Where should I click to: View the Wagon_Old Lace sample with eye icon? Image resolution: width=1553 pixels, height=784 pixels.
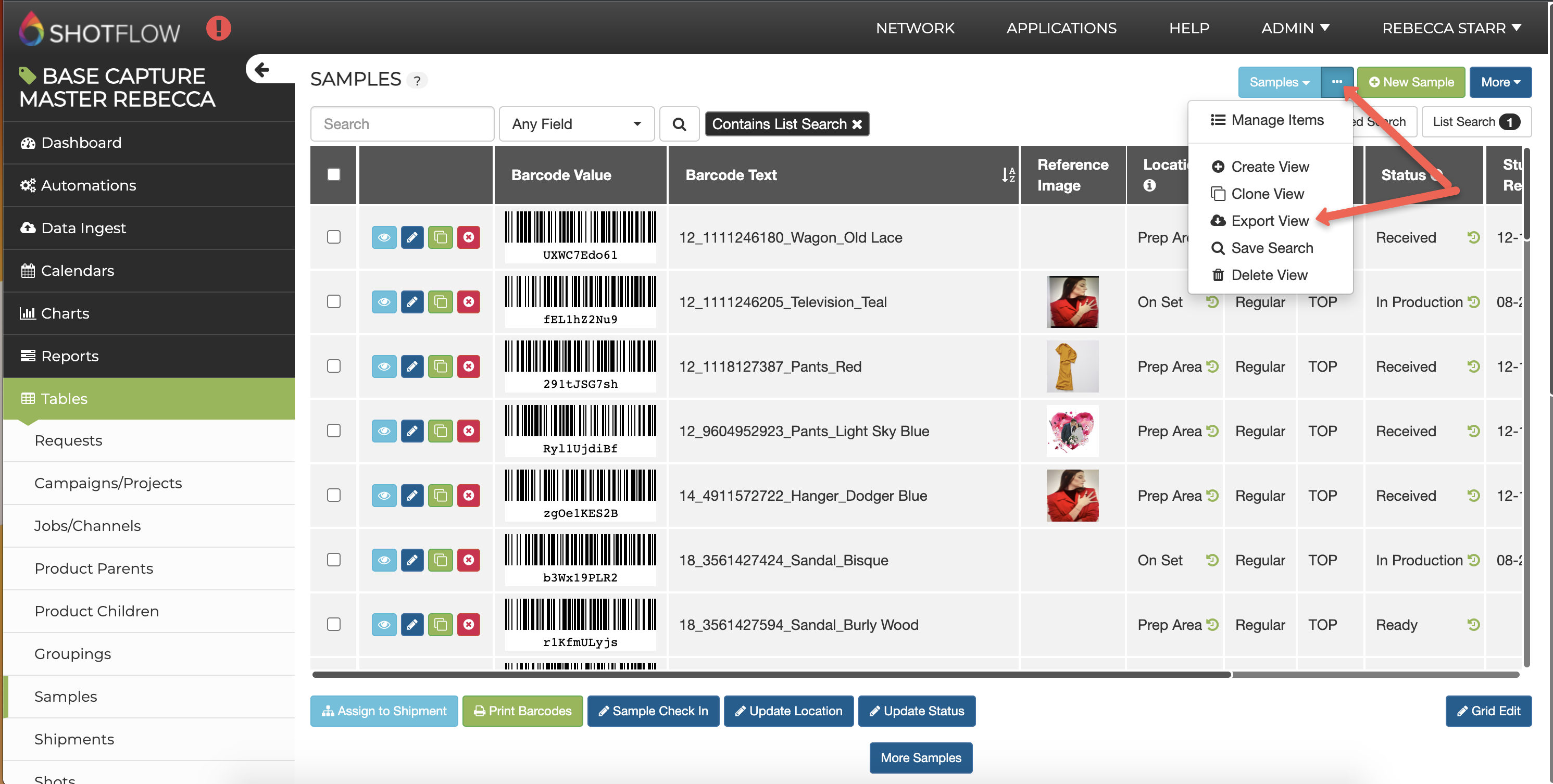383,237
